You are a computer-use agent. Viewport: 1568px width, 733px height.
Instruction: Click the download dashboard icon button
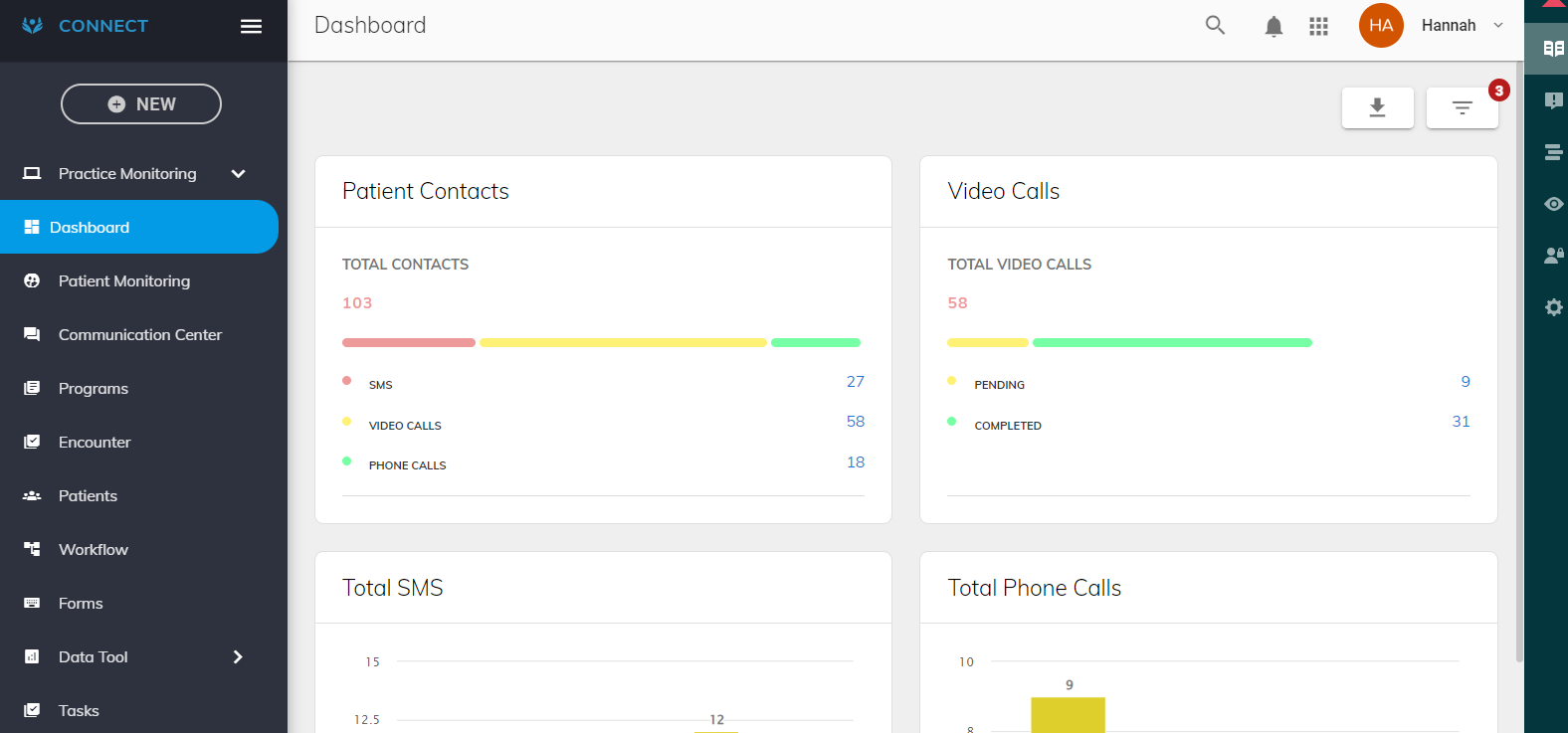click(1378, 107)
